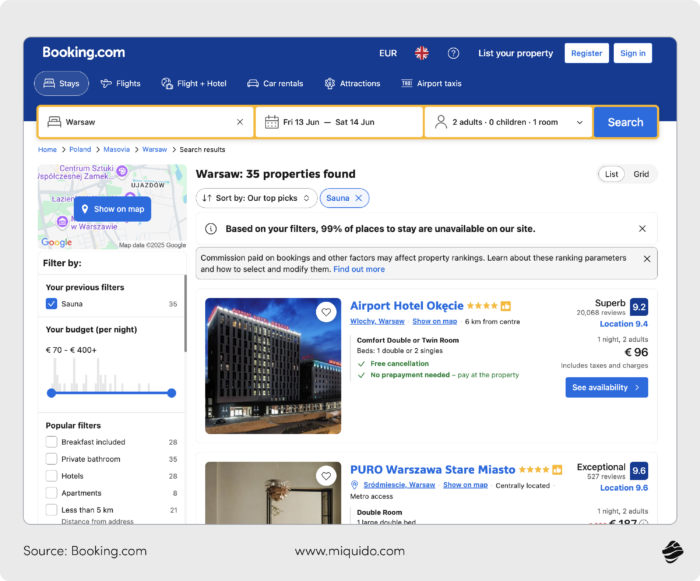Switch results to Grid view
Screen dimensions: 700x581
[x=641, y=174]
